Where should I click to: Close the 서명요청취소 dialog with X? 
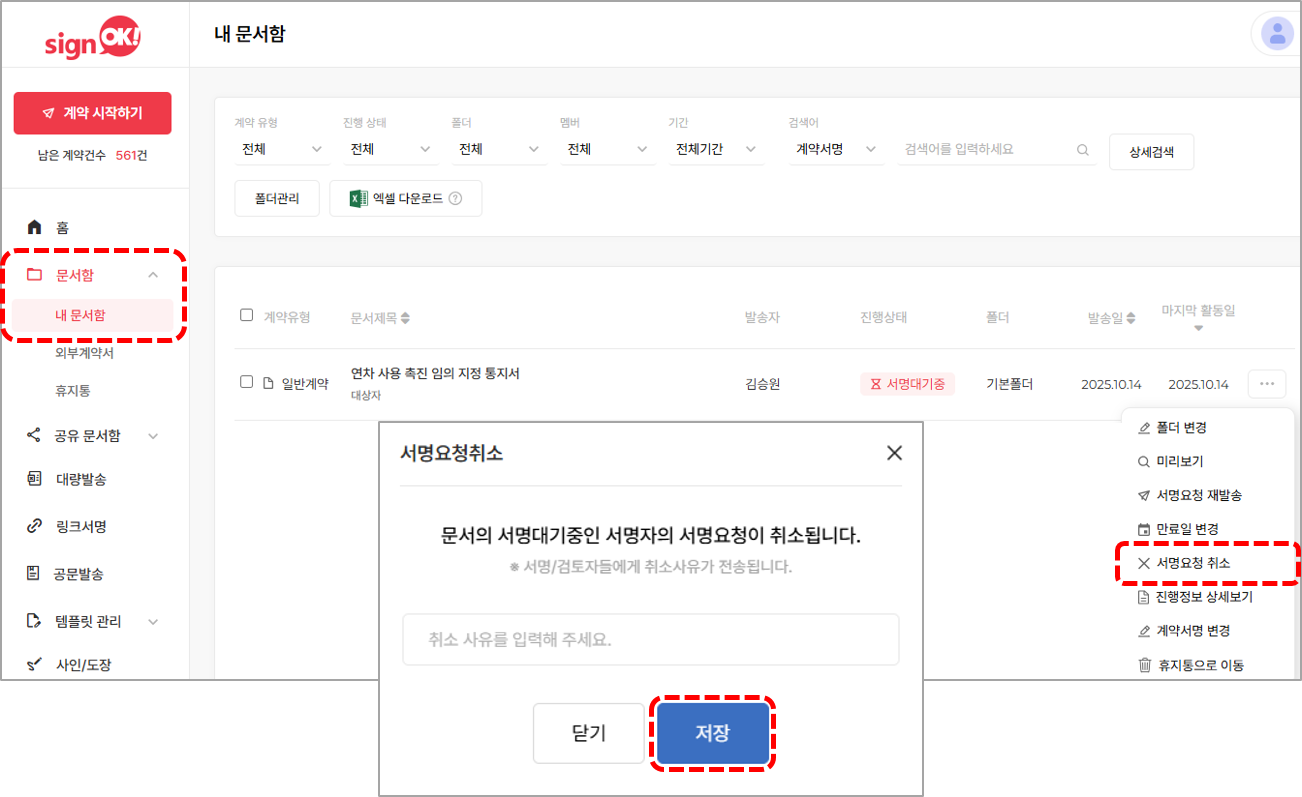click(894, 453)
